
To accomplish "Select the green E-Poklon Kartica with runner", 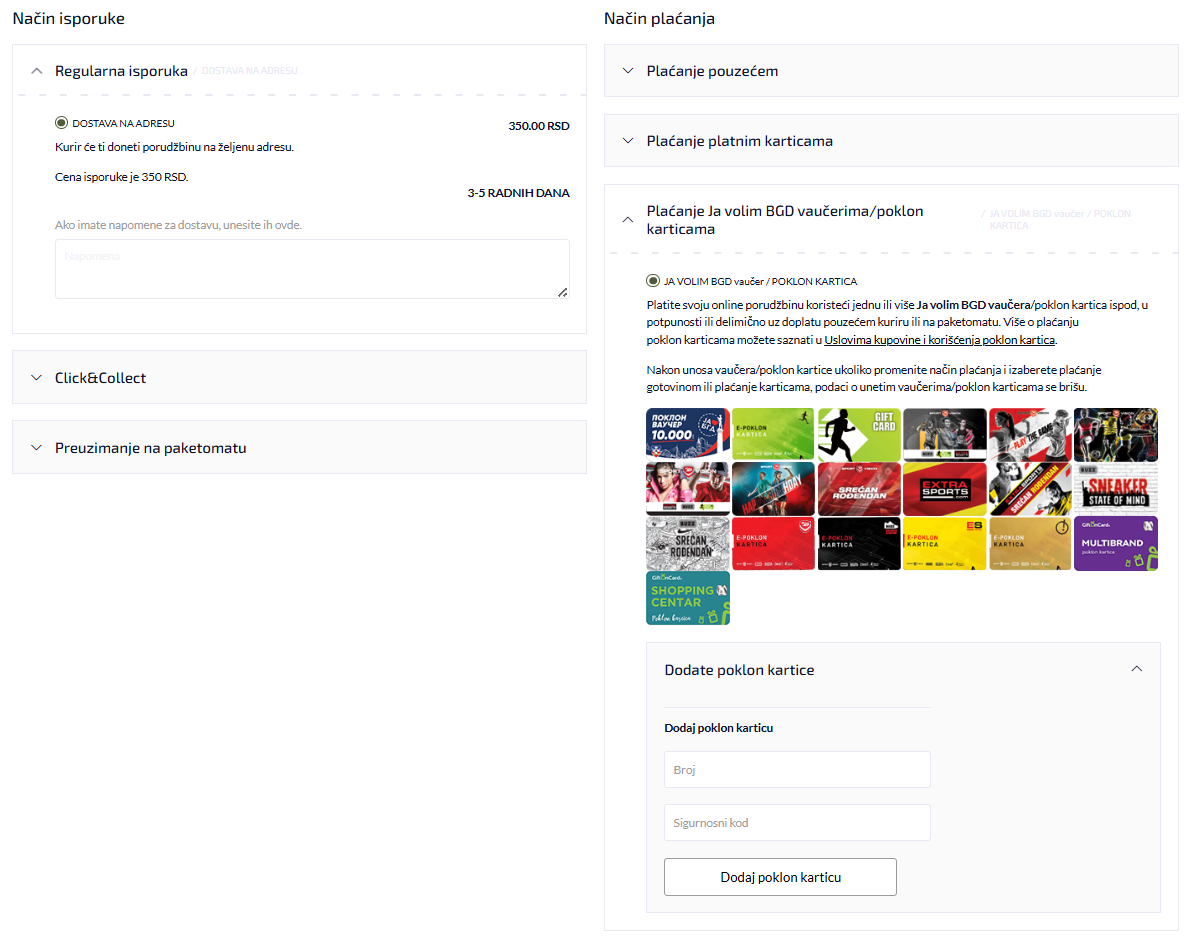I will pos(773,431).
